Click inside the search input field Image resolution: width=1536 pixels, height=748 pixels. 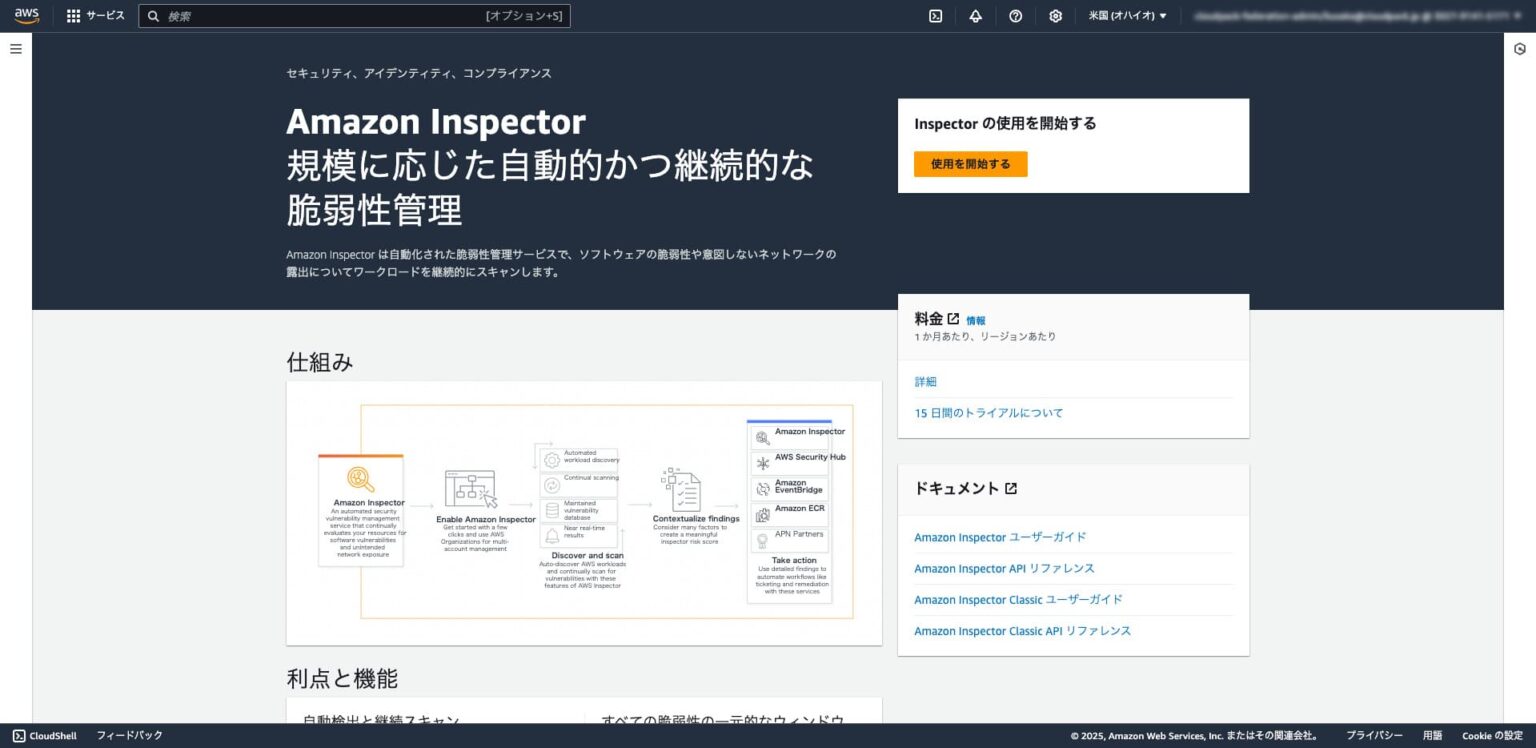(x=350, y=16)
